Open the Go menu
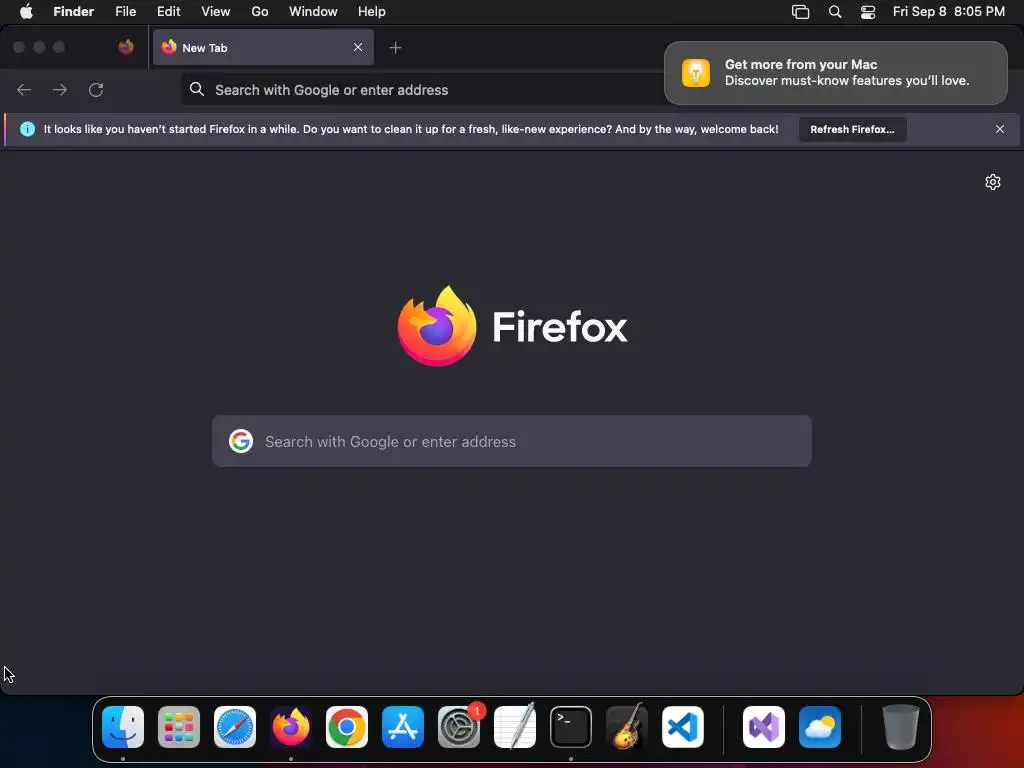Screen dimensions: 1024x768 point(260,11)
